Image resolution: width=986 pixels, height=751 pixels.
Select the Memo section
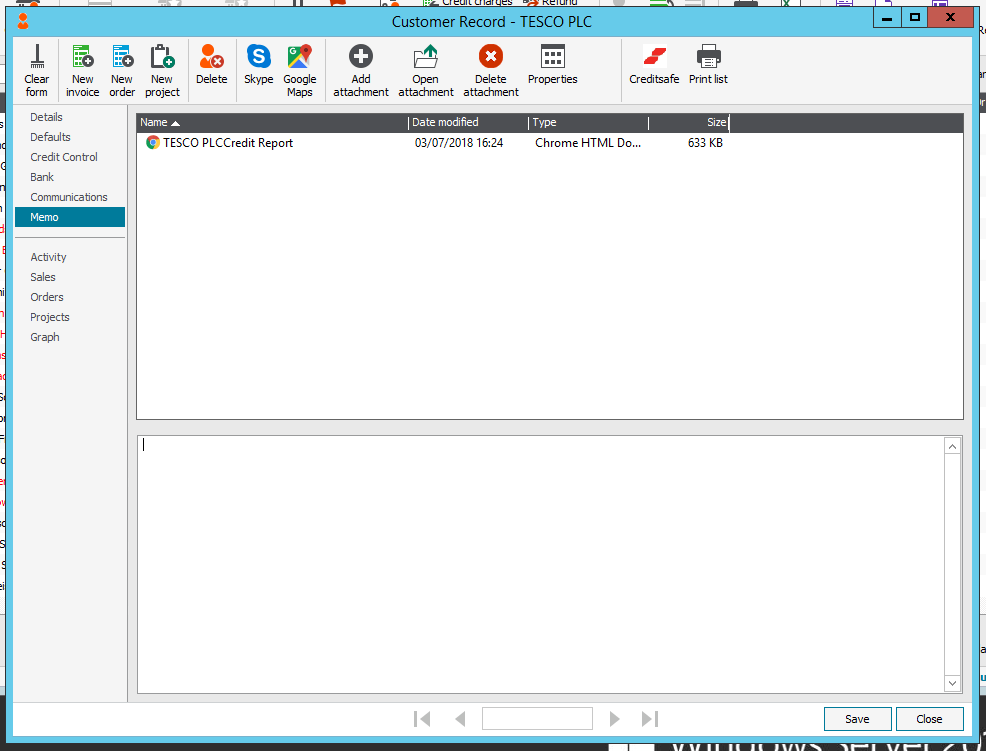tap(70, 217)
